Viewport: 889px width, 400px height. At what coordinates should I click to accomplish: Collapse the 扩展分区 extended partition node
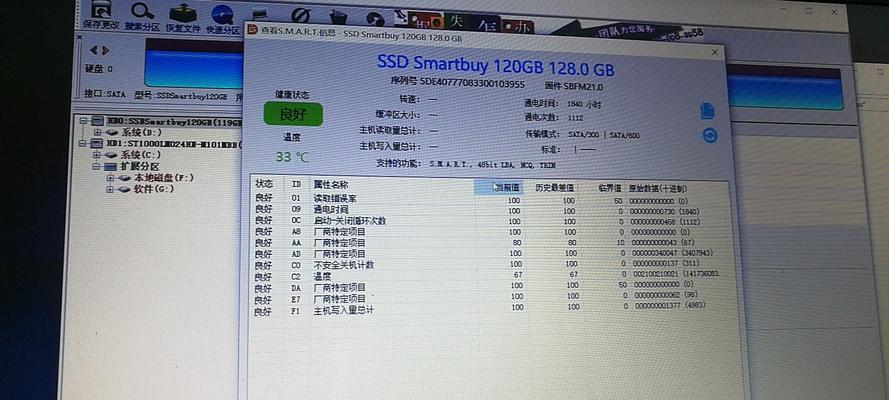[x=96, y=167]
